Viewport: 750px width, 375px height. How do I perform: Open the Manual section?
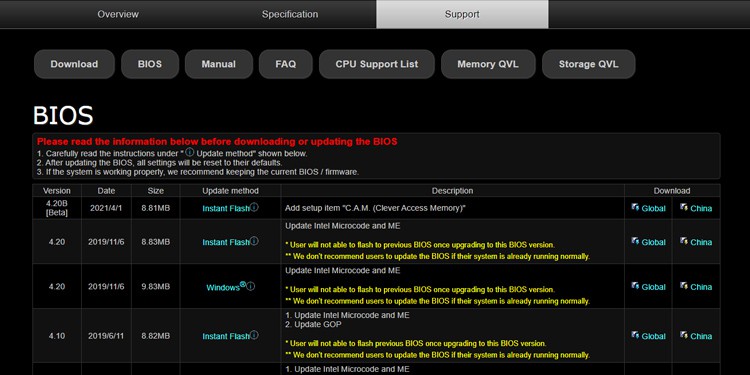click(x=219, y=64)
